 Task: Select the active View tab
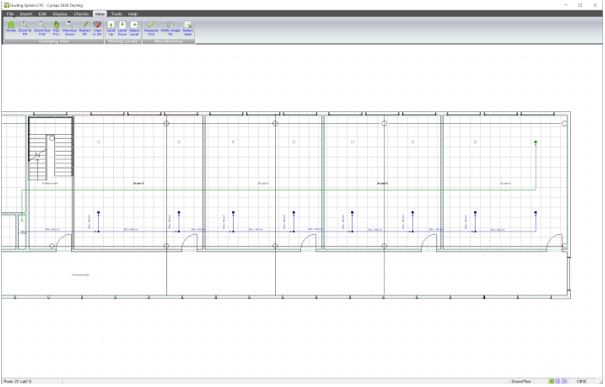pos(100,14)
